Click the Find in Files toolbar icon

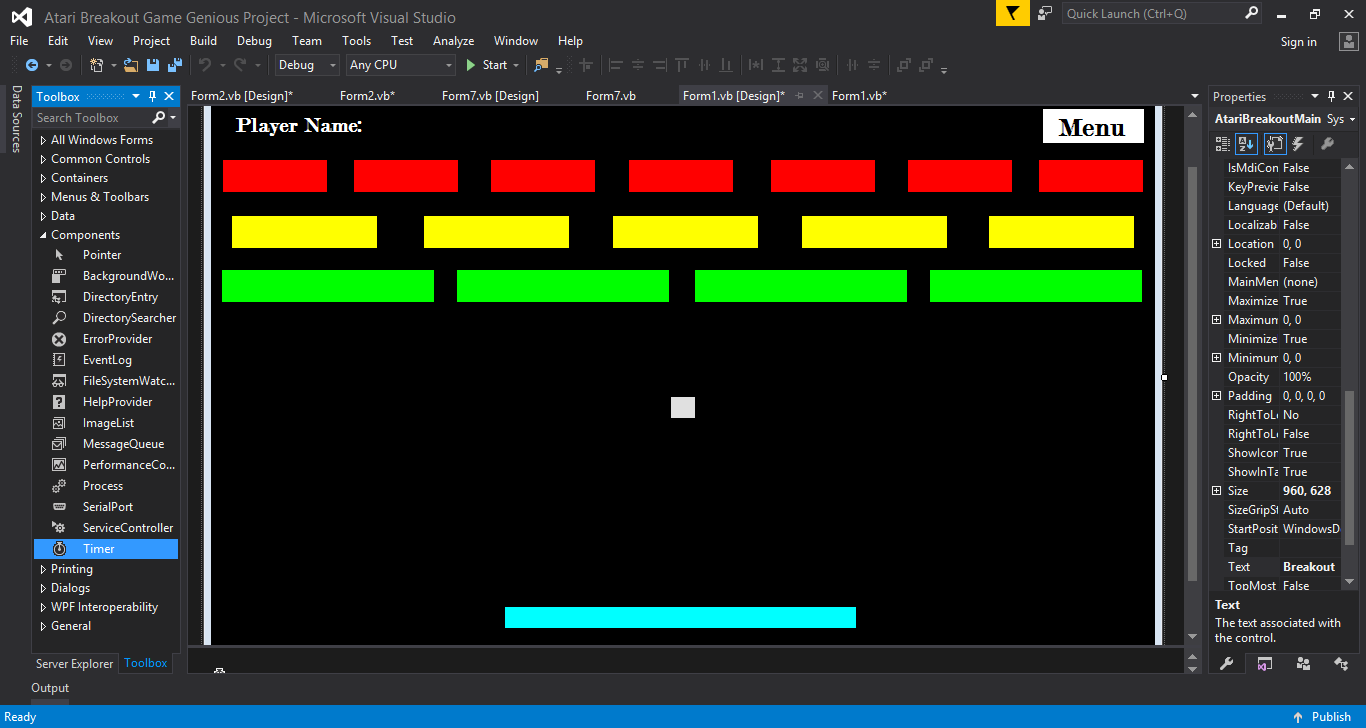tap(542, 65)
